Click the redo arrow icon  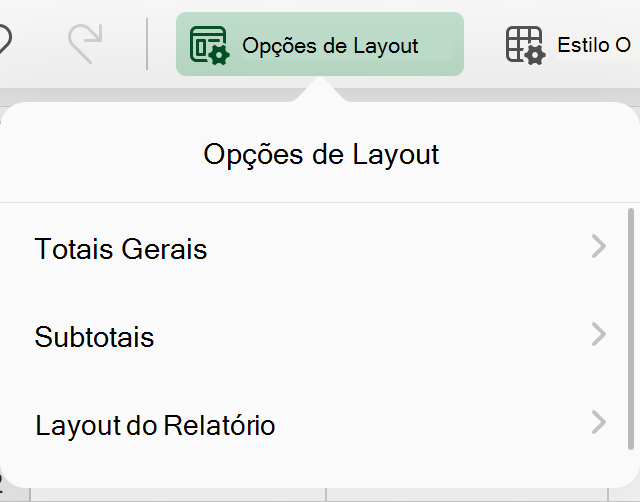point(85,44)
